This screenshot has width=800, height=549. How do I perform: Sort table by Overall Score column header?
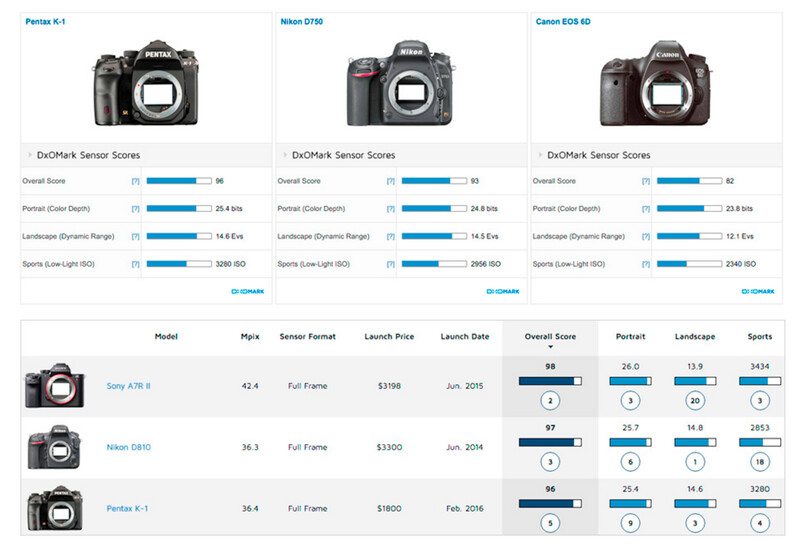[550, 336]
